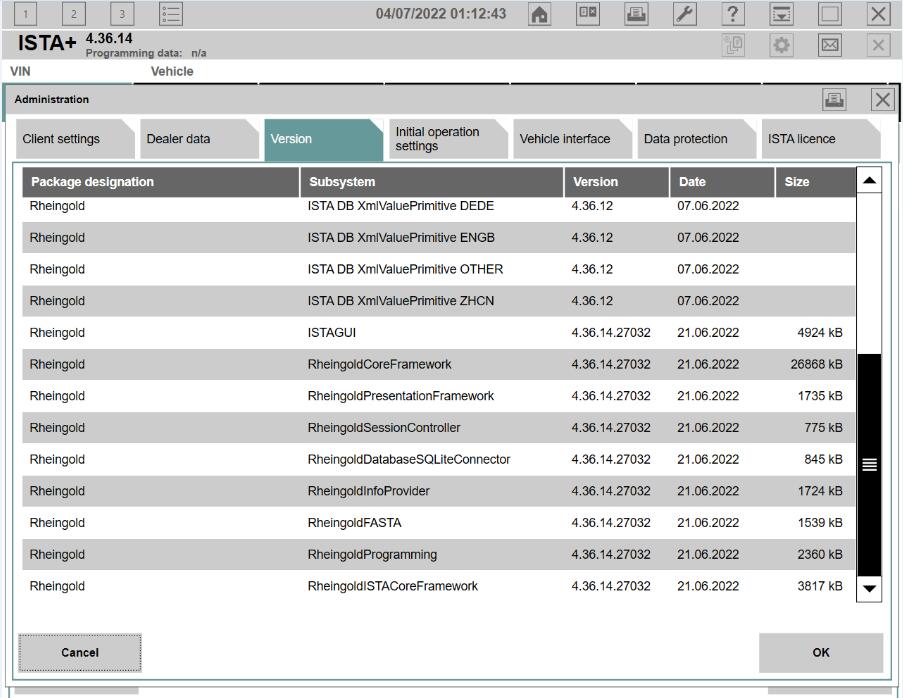Image resolution: width=903 pixels, height=698 pixels.
Task: Click the scrollbar down arrow
Action: (x=869, y=589)
